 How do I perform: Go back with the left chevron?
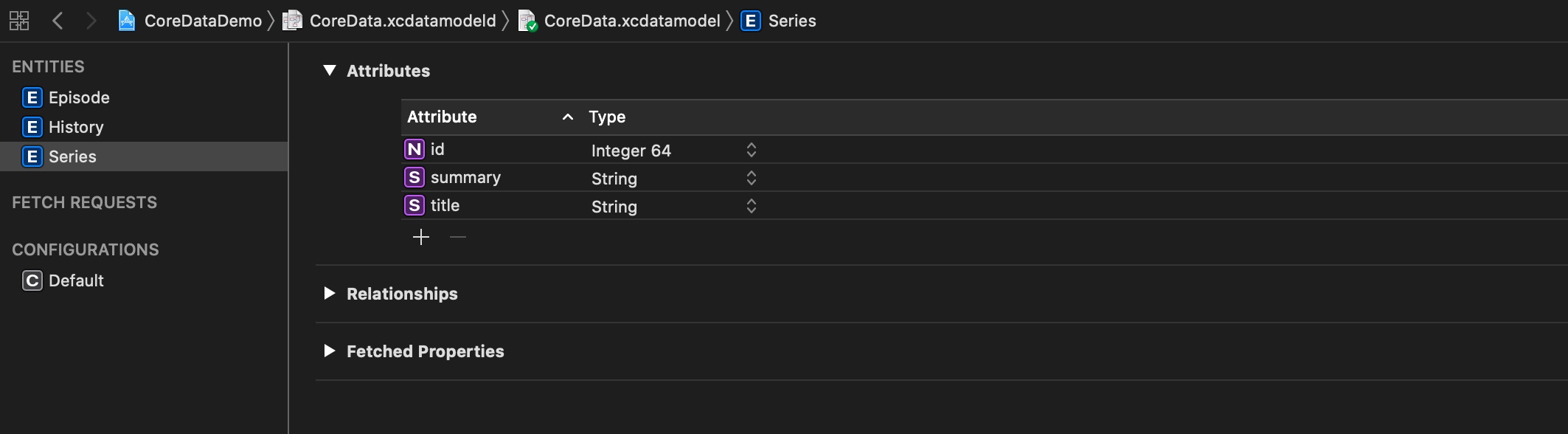tap(58, 21)
